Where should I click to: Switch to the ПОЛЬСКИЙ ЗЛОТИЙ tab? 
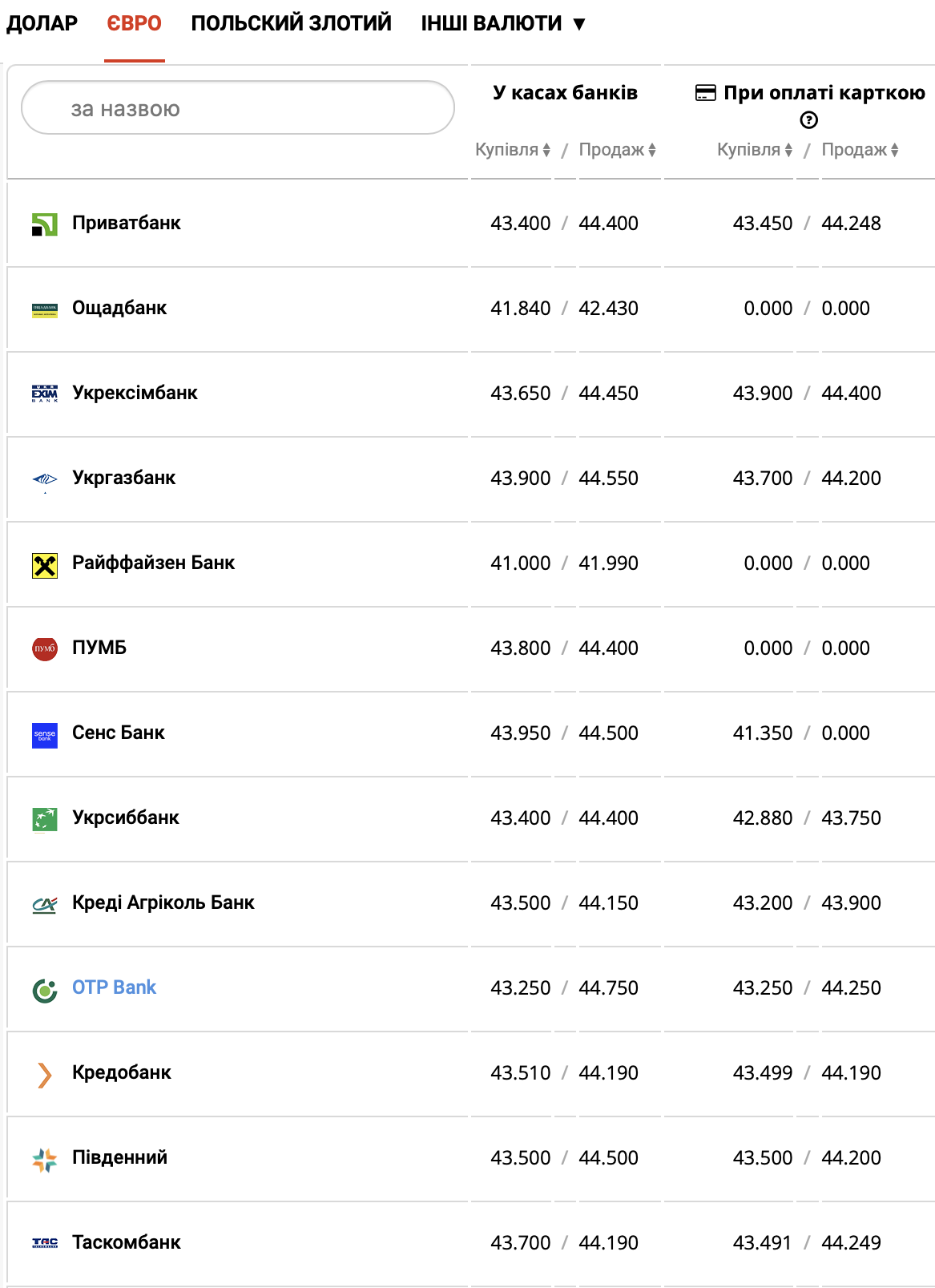[291, 23]
